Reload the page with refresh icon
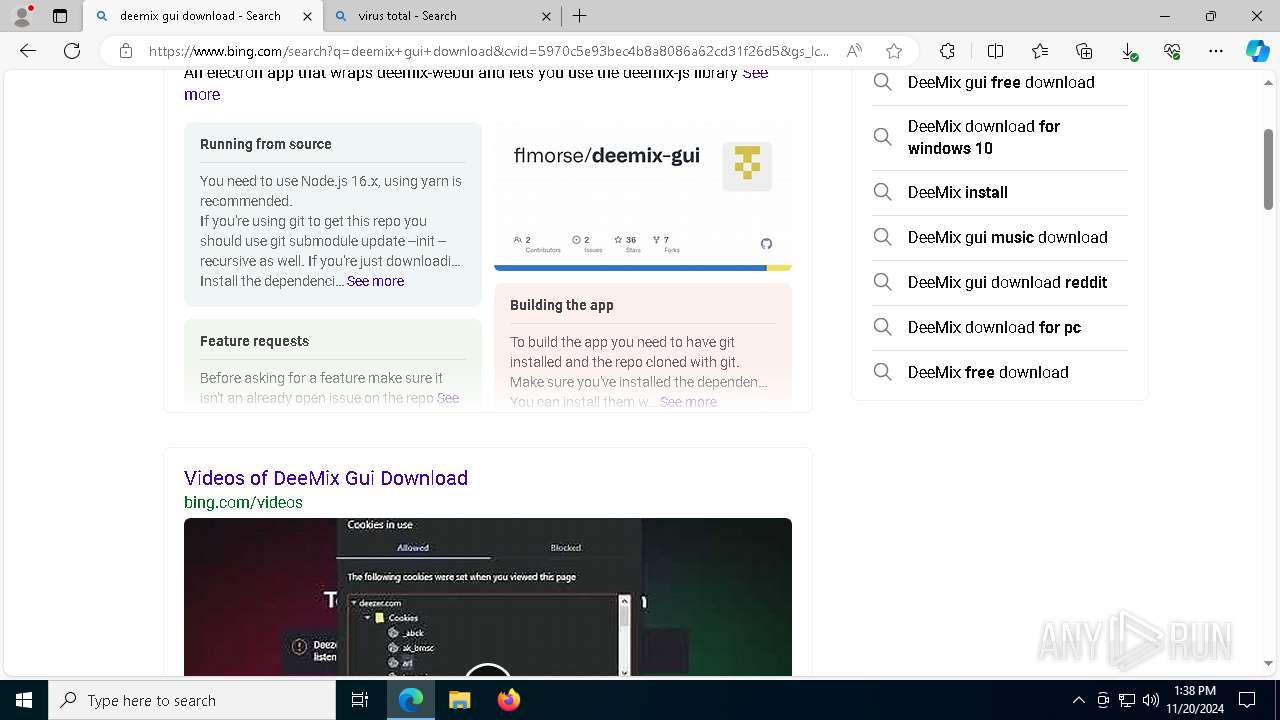 (x=72, y=51)
